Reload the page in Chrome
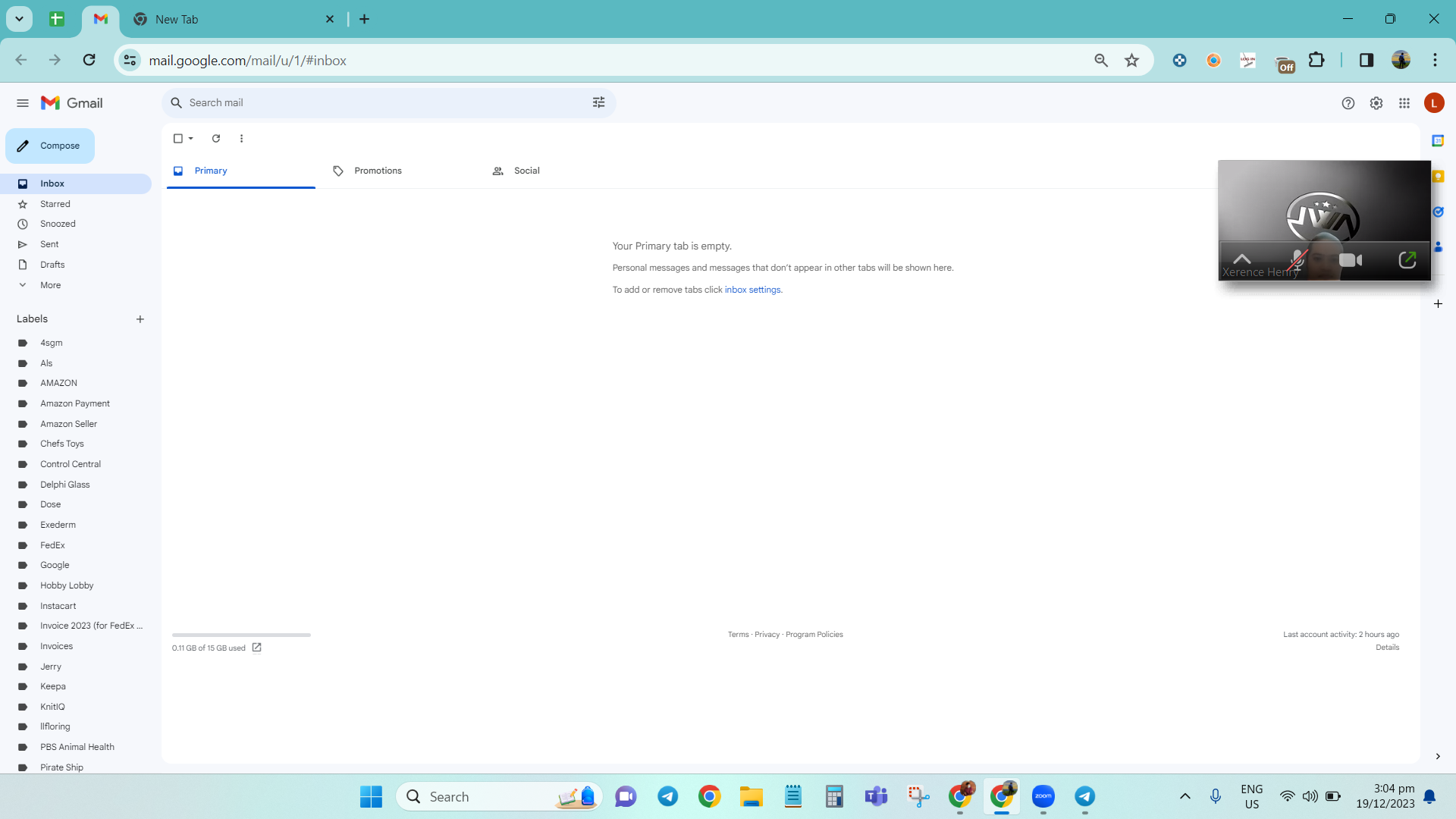Viewport: 1456px width, 819px height. click(89, 60)
